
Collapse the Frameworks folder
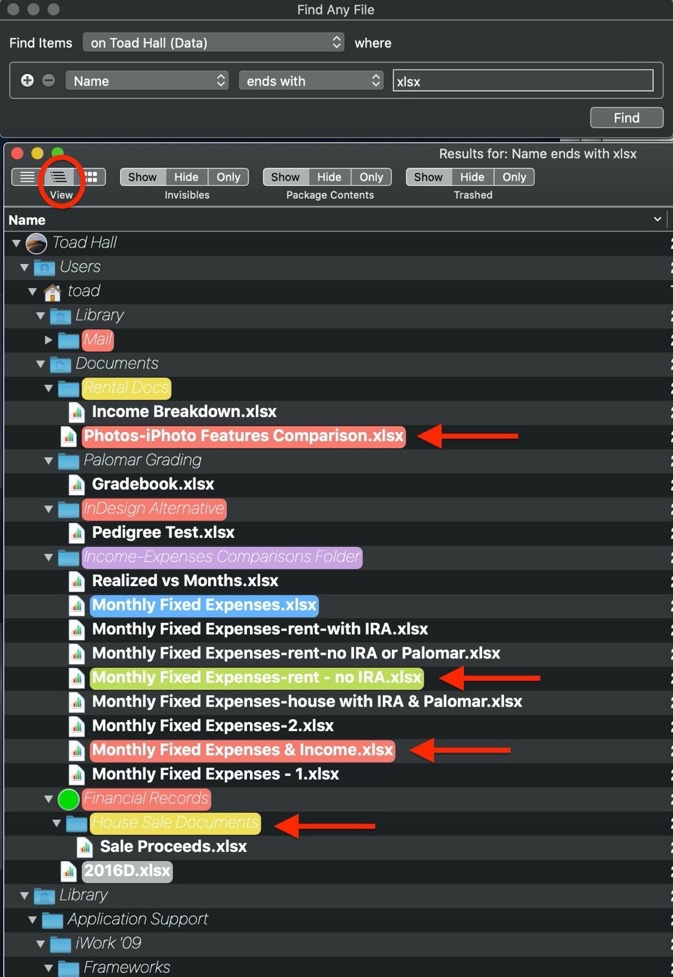point(49,968)
